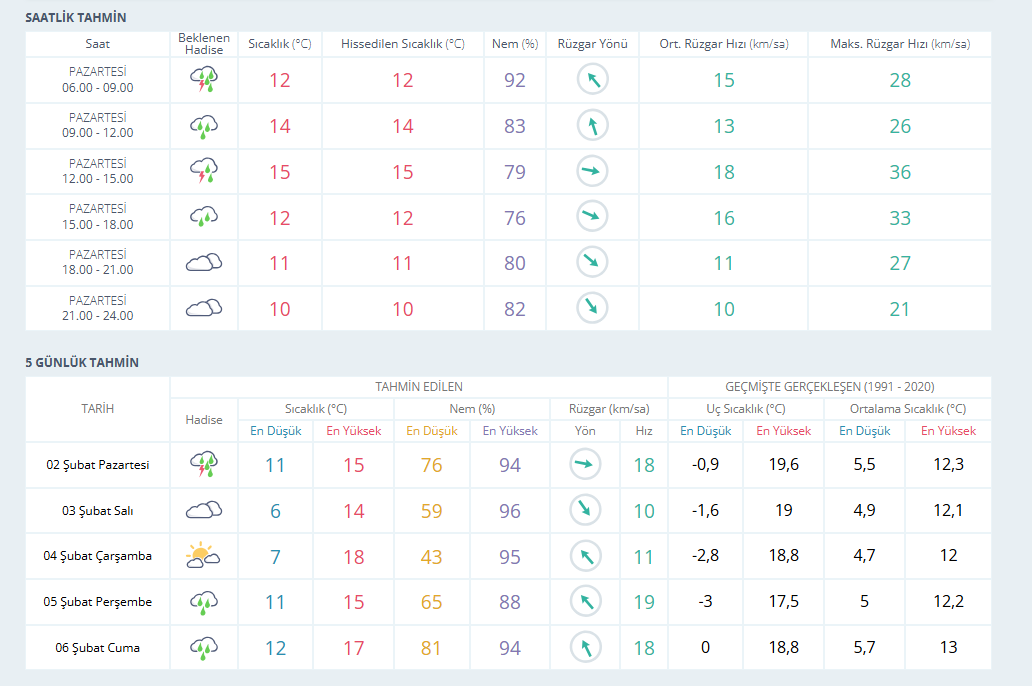Click the rain icon for 06 Şubat Cuma
Image resolution: width=1032 pixels, height=686 pixels.
pos(204,648)
